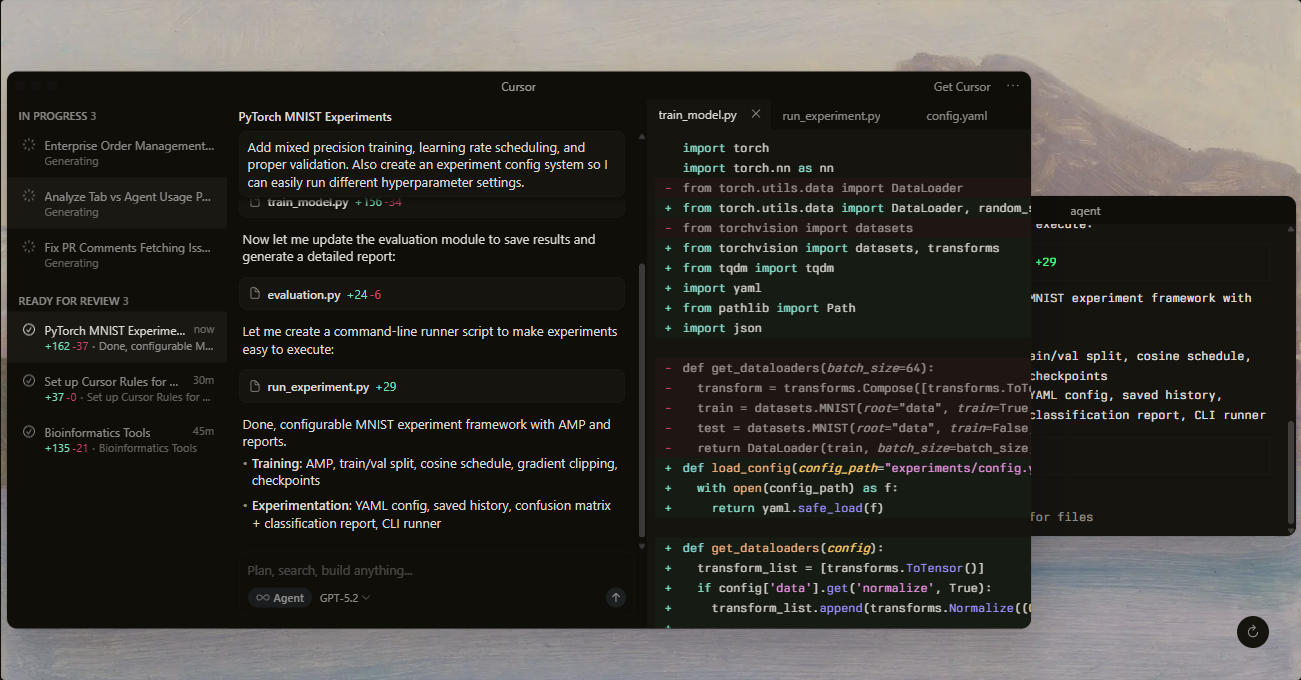Click the Get Cursor link
The image size is (1301, 680).
[961, 87]
